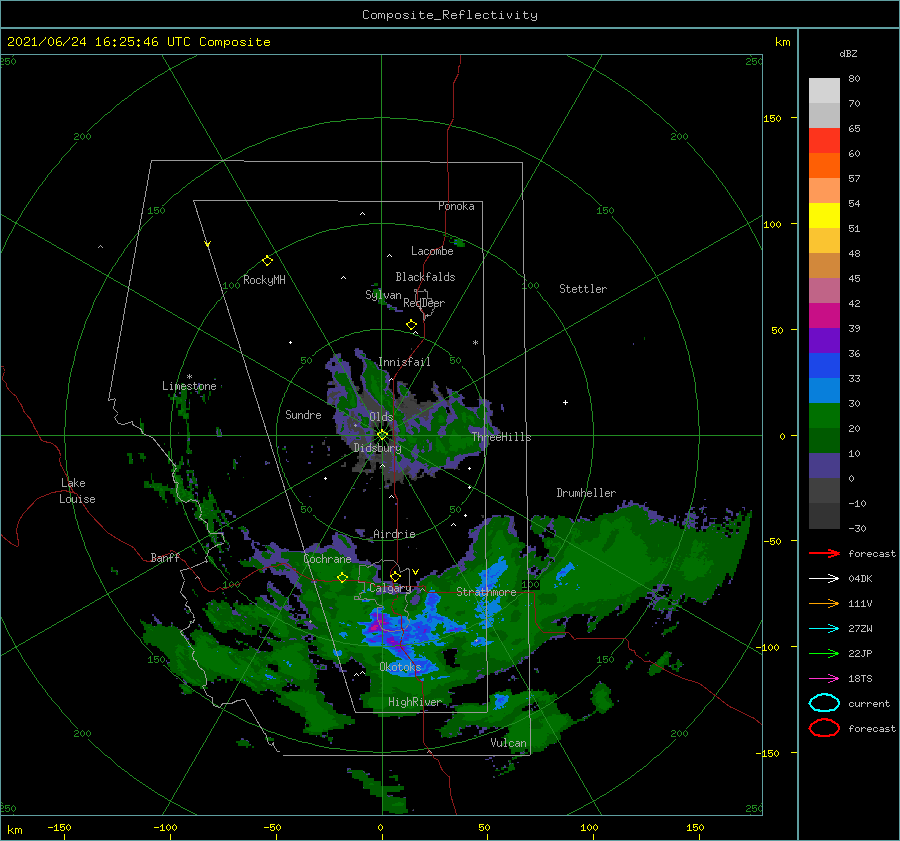
Task: Click the Ponoka city label
Action: pyautogui.click(x=456, y=206)
